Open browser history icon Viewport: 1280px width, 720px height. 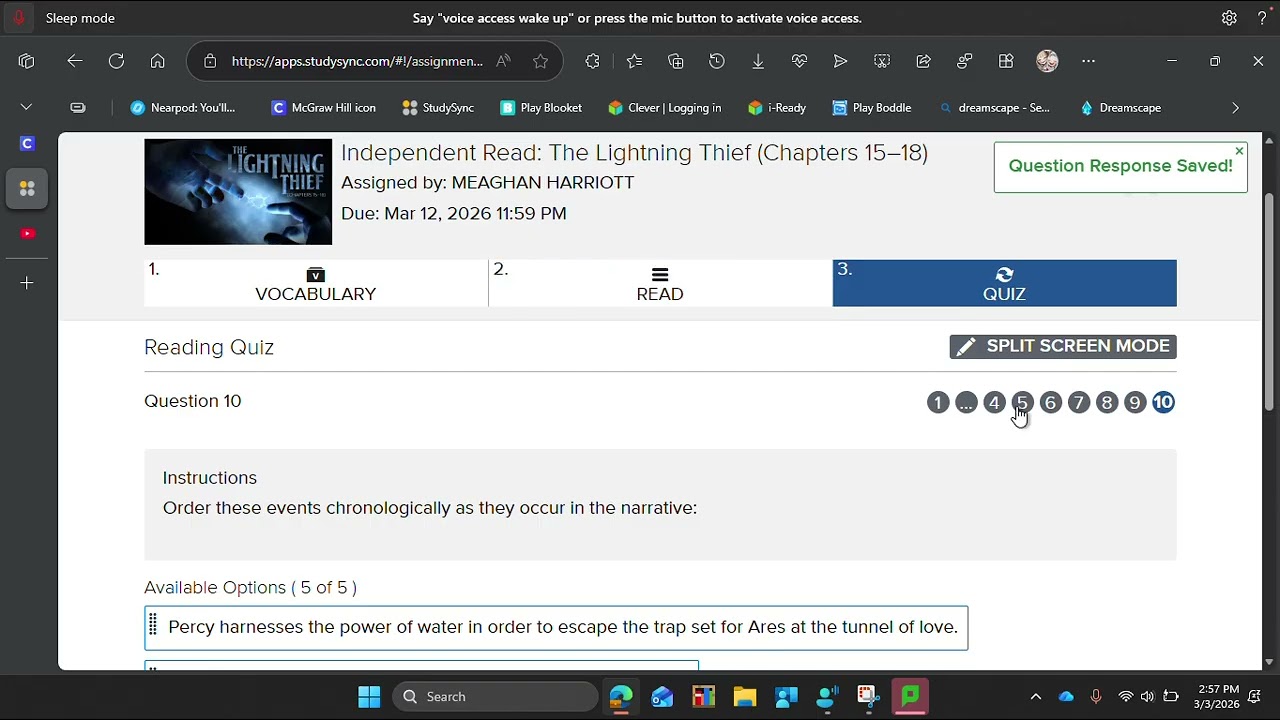(x=717, y=61)
